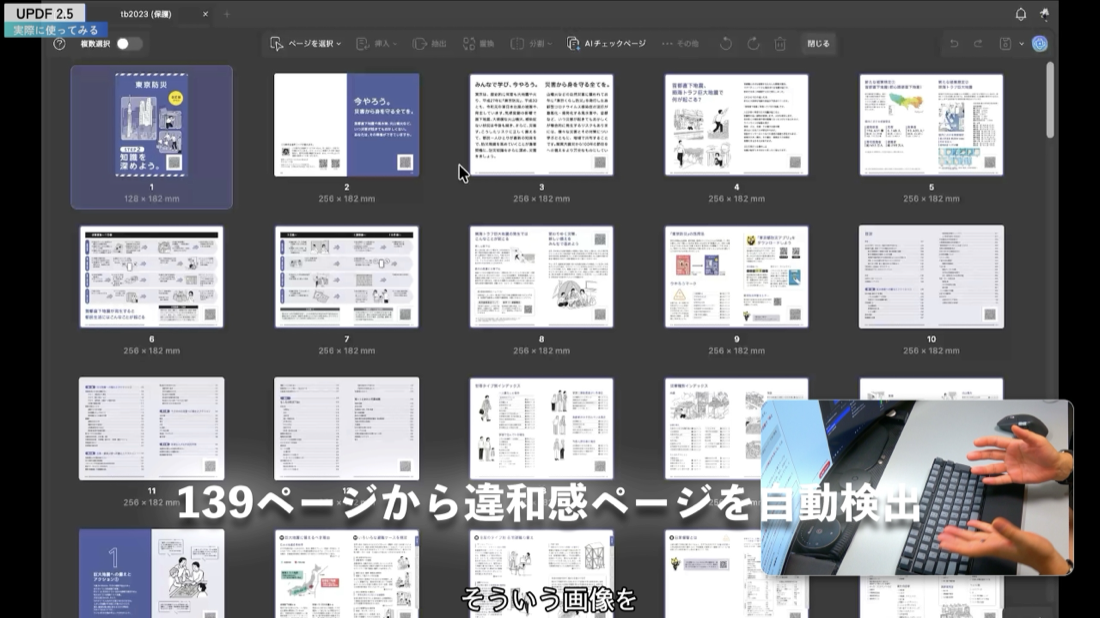
Task: Click the ページを選択 page select icon
Action: [x=276, y=43]
